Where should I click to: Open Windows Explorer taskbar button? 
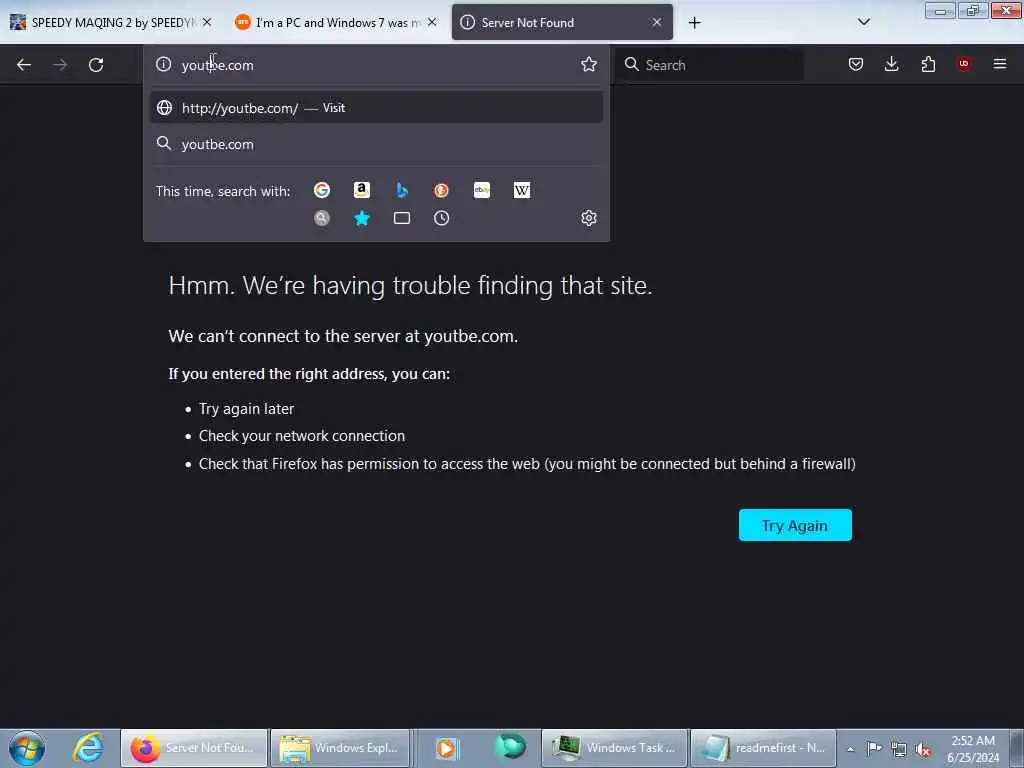pyautogui.click(x=340, y=748)
